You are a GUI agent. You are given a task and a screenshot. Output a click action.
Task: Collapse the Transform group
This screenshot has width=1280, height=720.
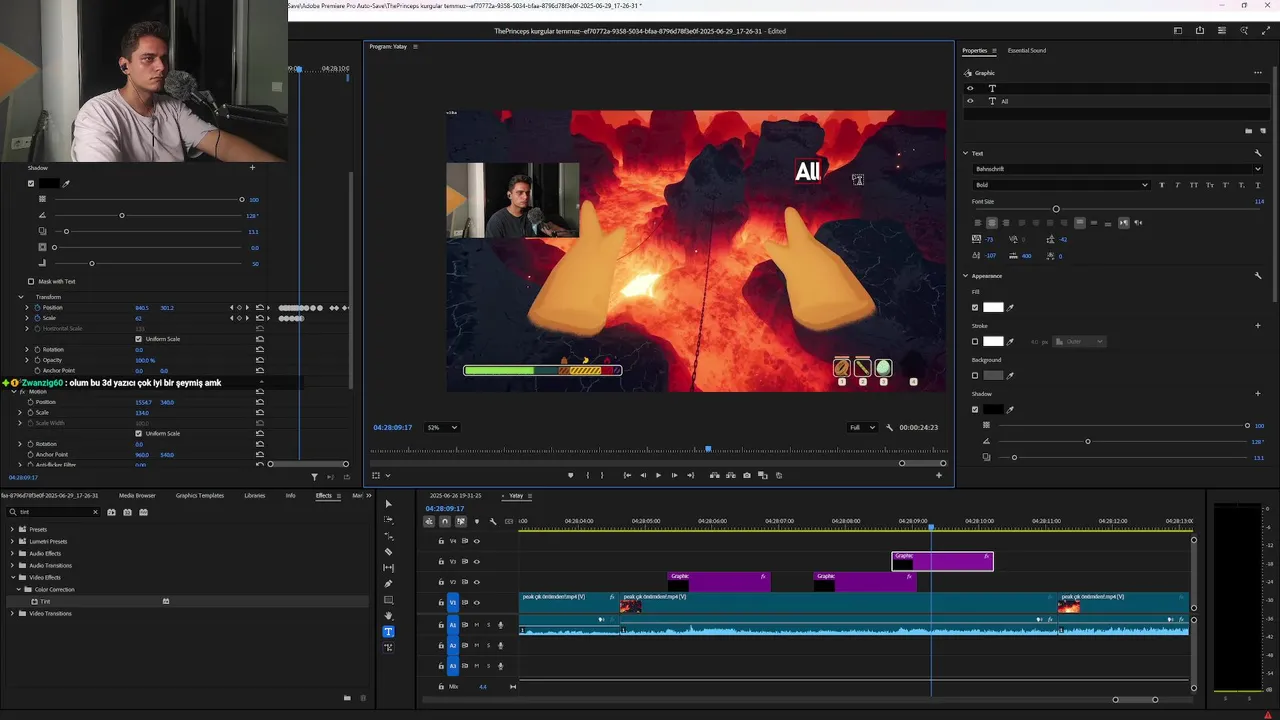[x=20, y=297]
